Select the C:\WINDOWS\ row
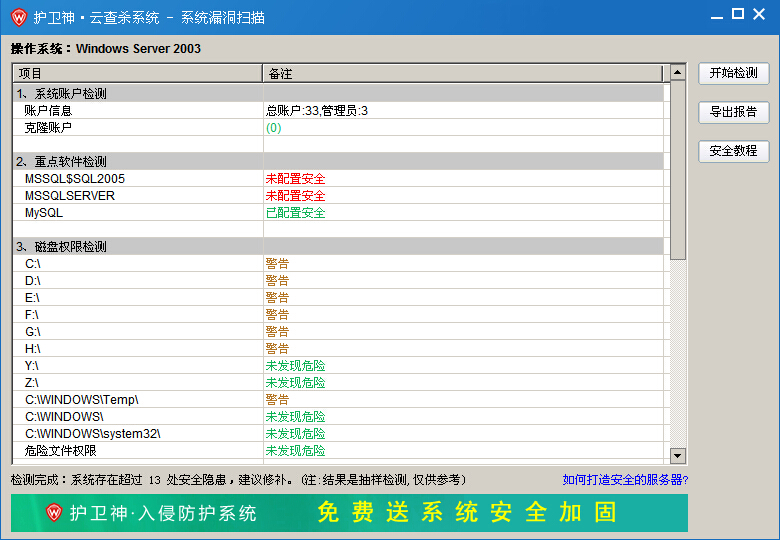The image size is (780, 540). [338, 416]
